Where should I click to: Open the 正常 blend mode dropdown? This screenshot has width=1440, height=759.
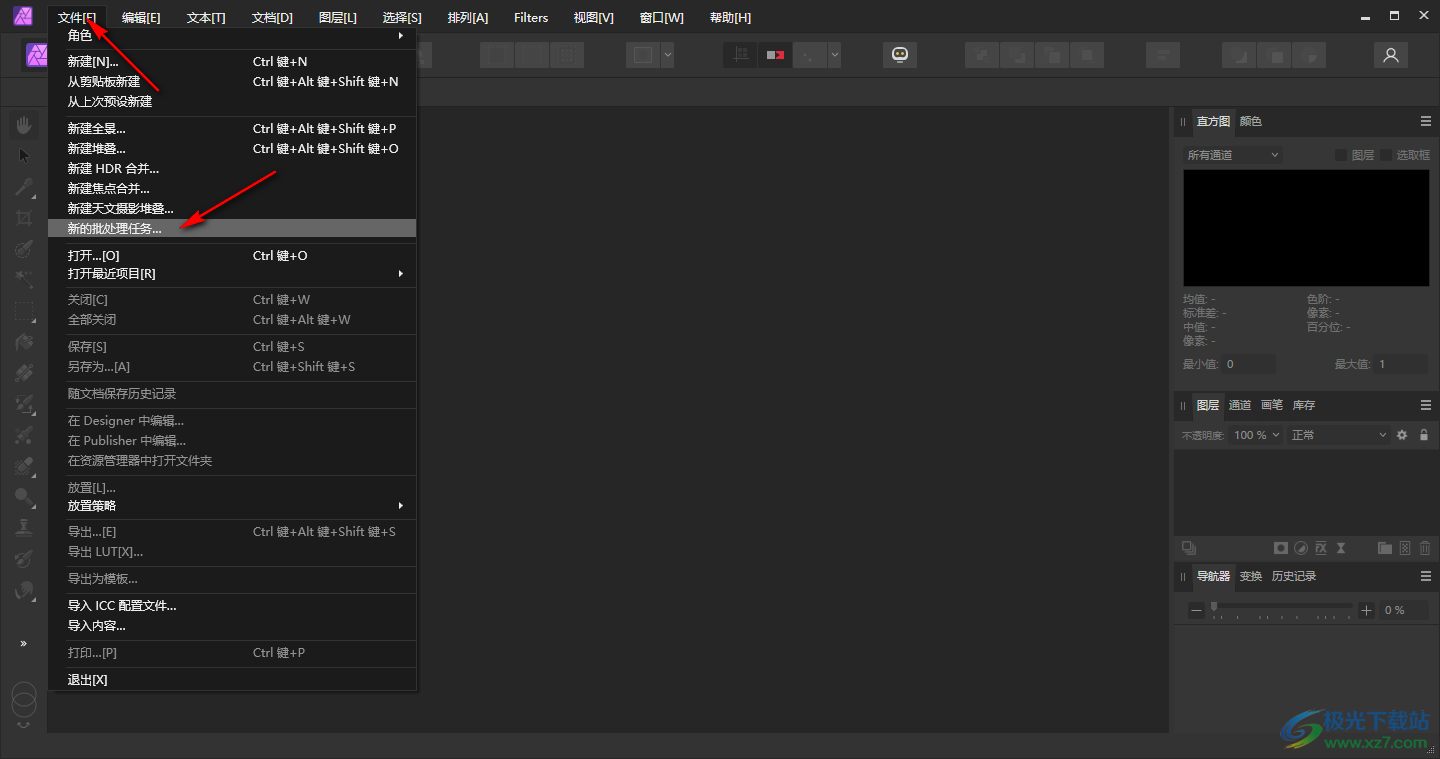pos(1338,435)
